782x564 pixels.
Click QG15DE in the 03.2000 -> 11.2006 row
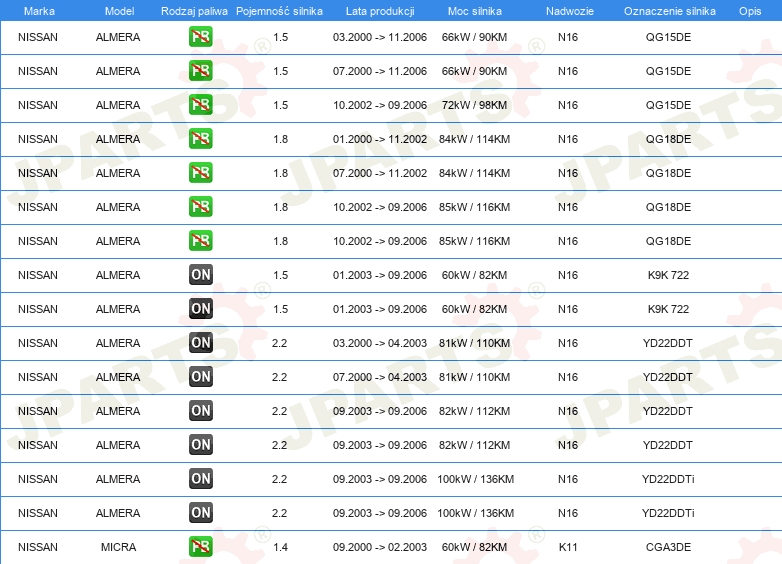(668, 37)
